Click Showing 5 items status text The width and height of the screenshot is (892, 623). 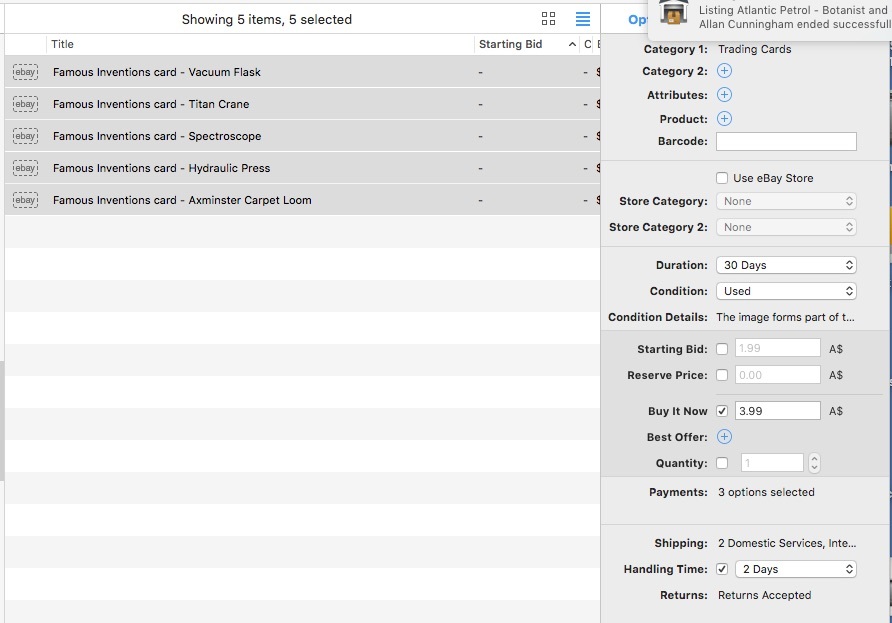pos(267,19)
